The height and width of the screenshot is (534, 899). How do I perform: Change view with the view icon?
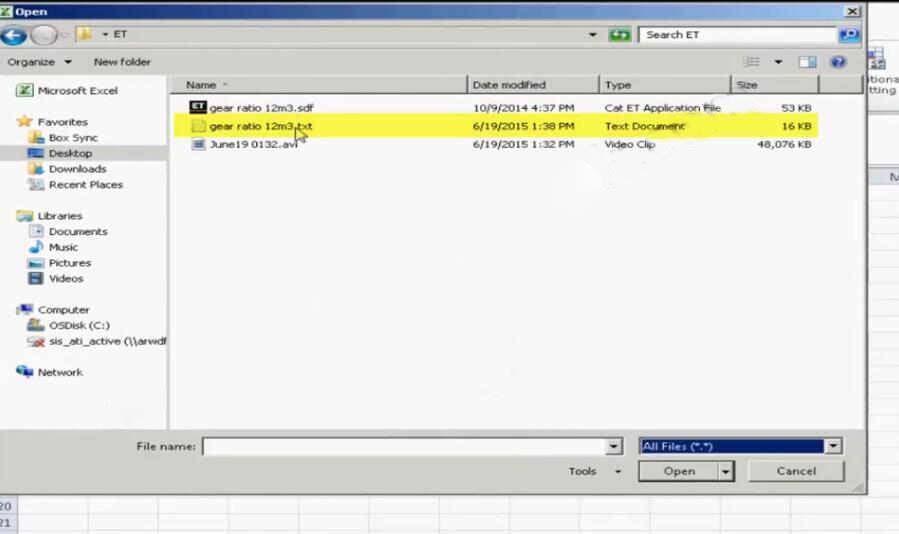(752, 61)
